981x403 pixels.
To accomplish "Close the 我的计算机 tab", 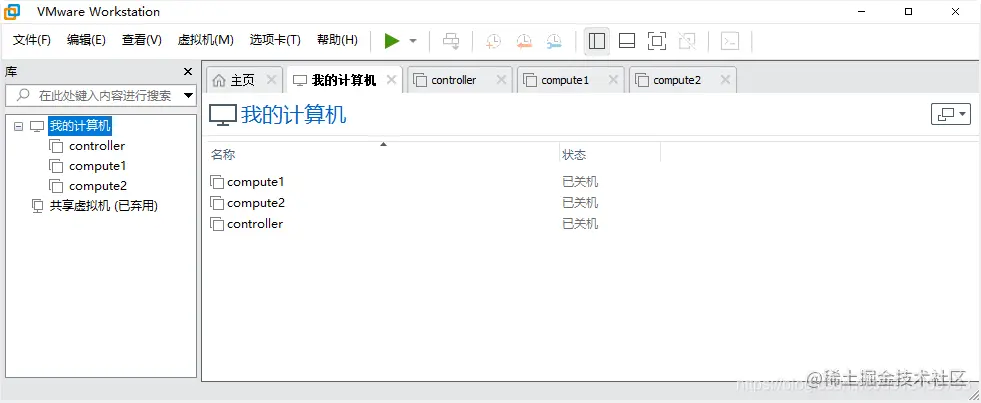I will pos(392,79).
